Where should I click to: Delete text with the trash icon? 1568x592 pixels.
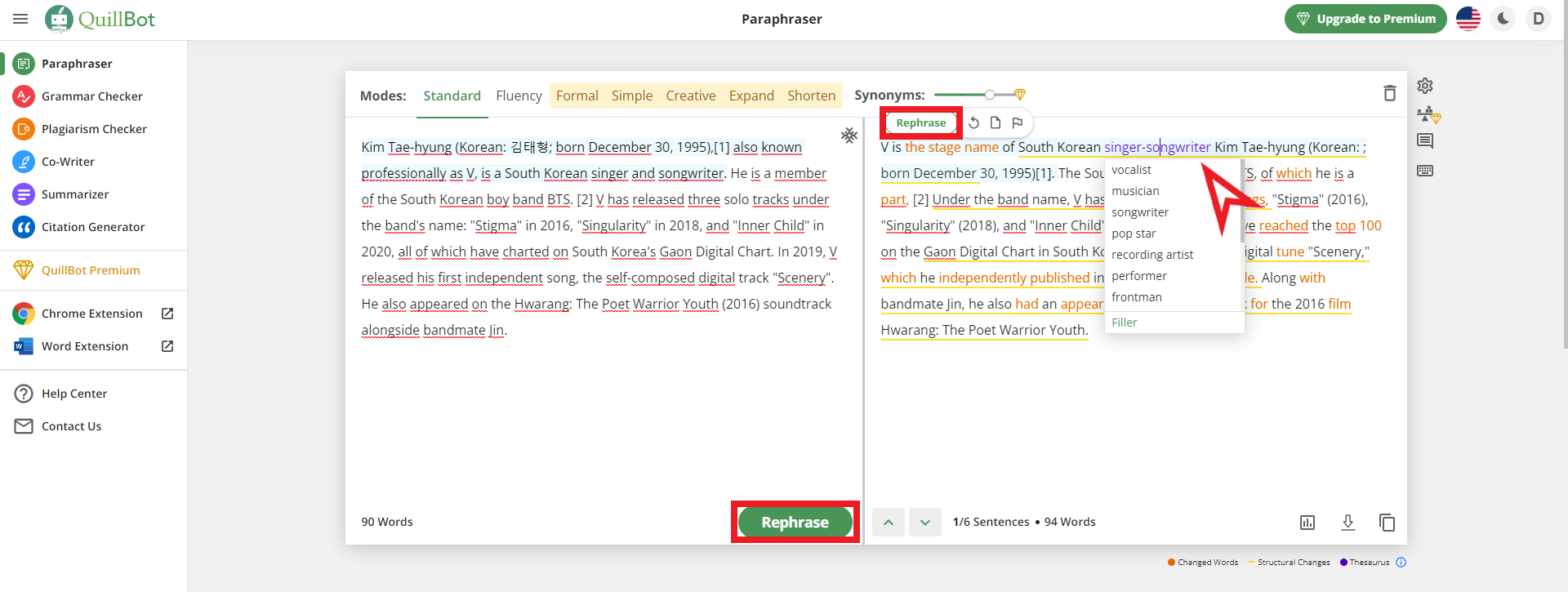coord(1390,93)
